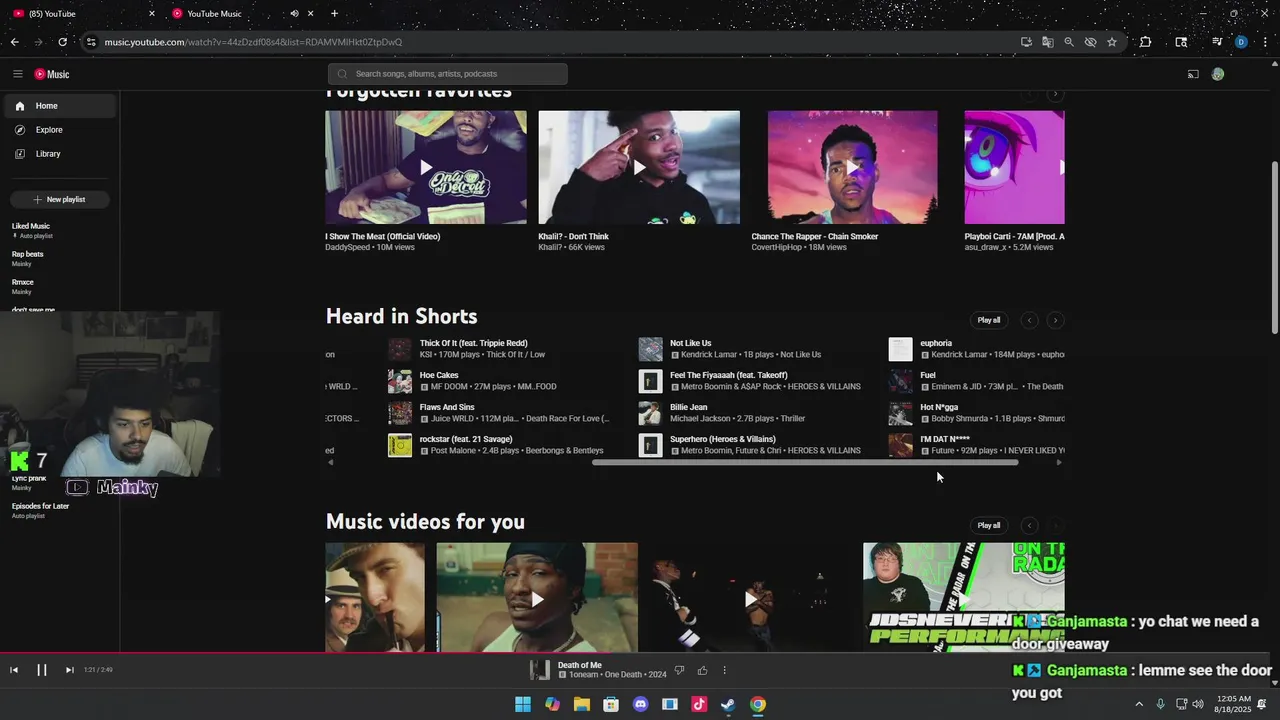
Task: Click the vertical page scrollbar
Action: click(x=1274, y=247)
